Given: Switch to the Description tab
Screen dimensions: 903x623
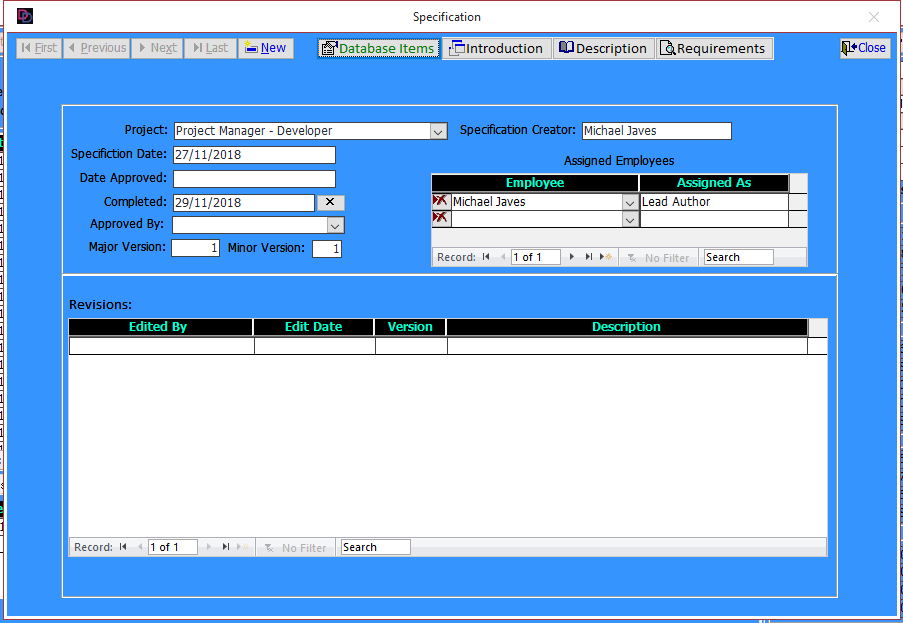Looking at the screenshot, I should [604, 48].
